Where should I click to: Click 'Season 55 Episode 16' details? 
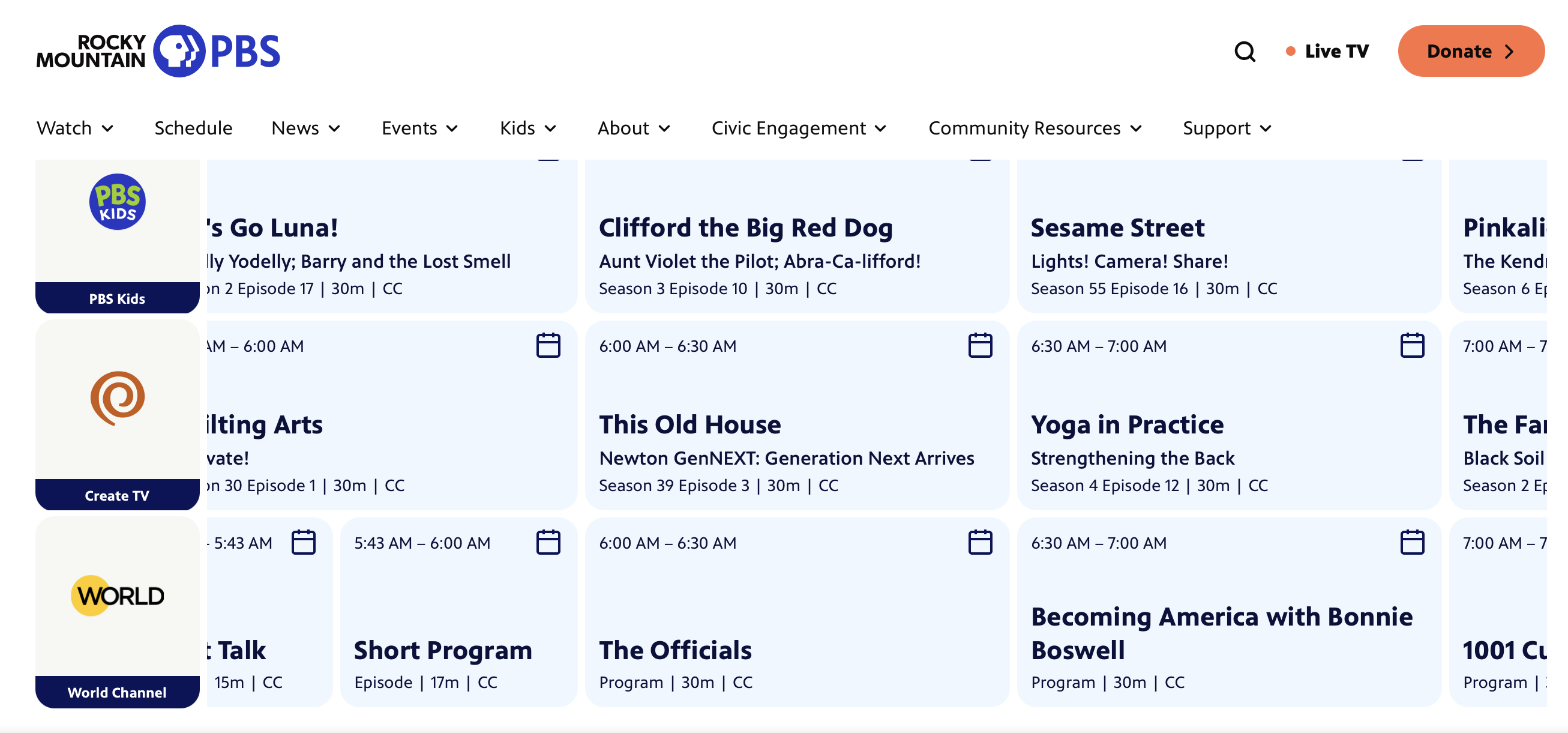click(x=1109, y=289)
